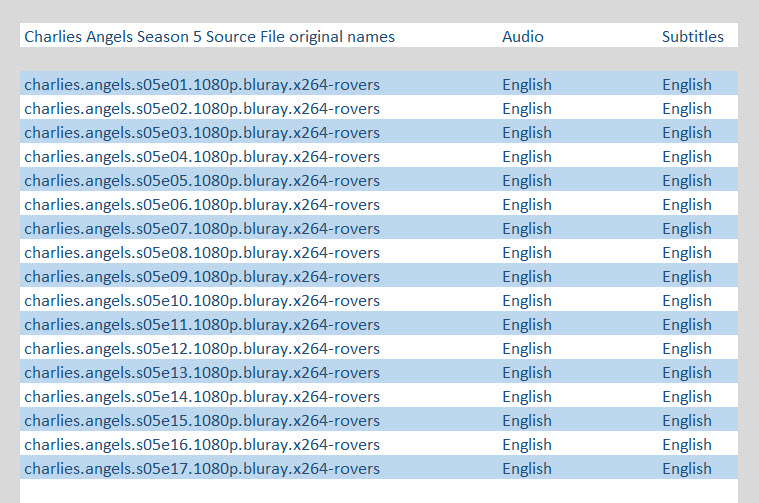
Task: Select the Audio 'English' cell for s05e13
Action: 527,373
